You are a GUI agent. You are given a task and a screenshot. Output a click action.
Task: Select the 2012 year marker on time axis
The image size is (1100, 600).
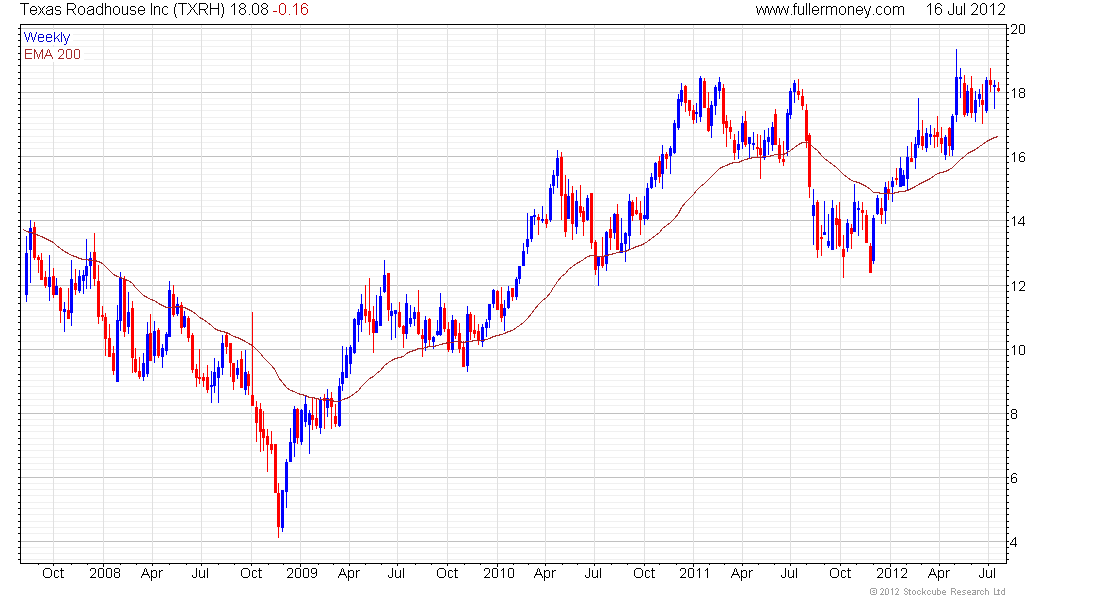[x=891, y=573]
